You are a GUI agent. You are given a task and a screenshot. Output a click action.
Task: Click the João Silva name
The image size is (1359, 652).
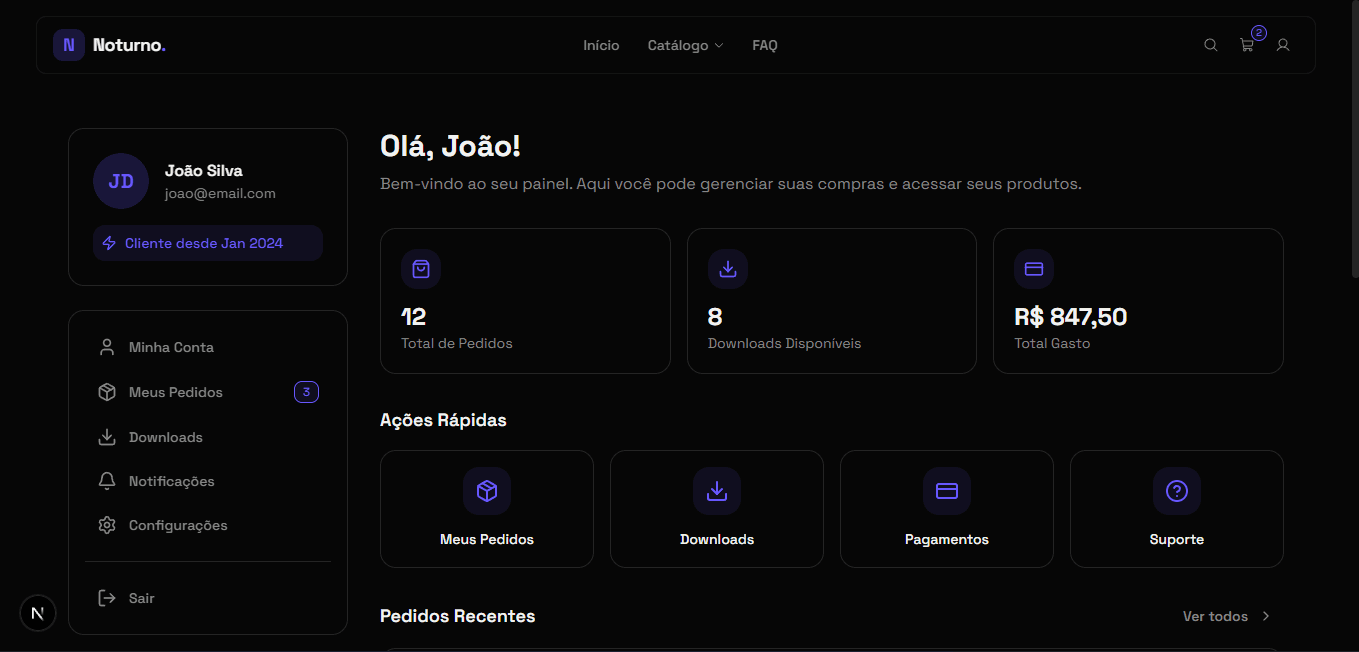pyautogui.click(x=204, y=170)
